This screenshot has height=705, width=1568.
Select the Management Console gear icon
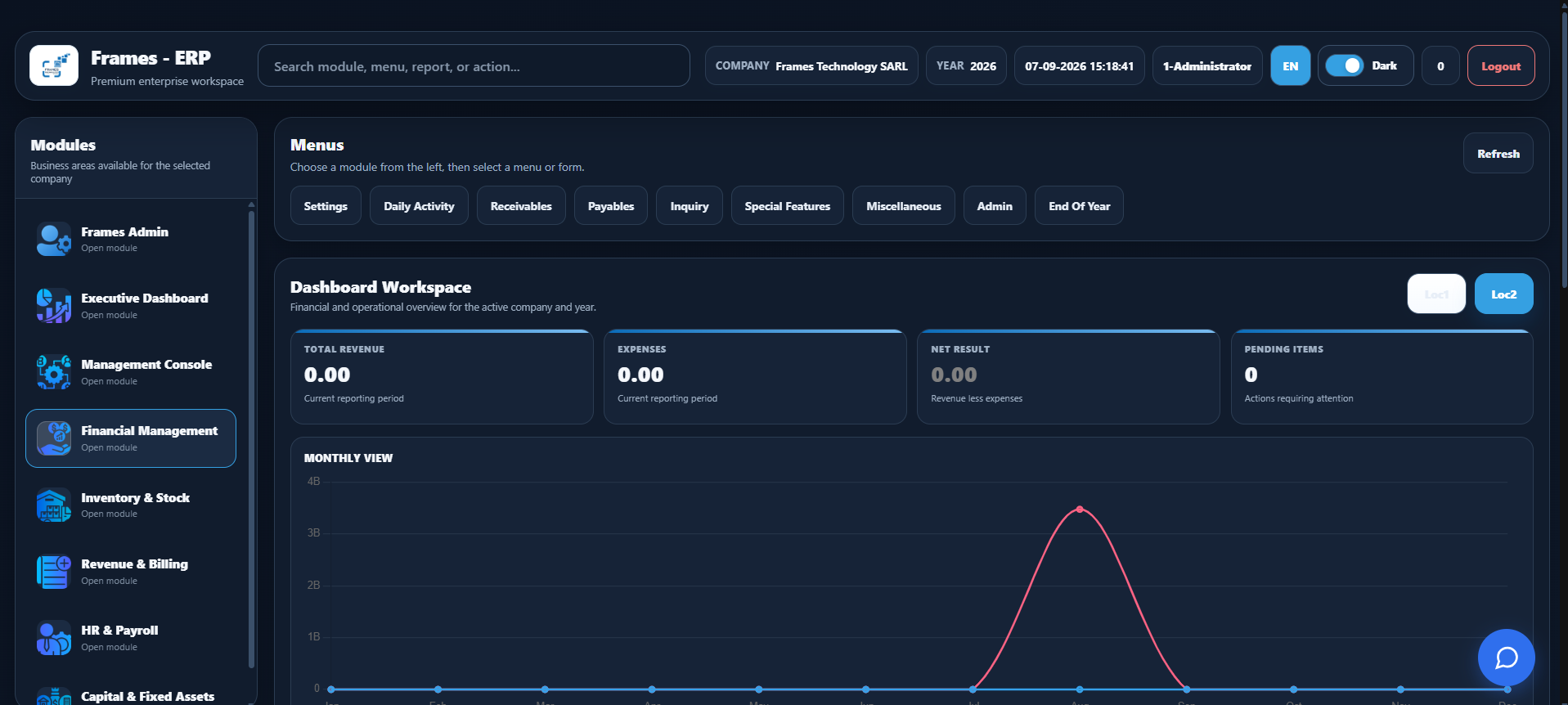(54, 372)
